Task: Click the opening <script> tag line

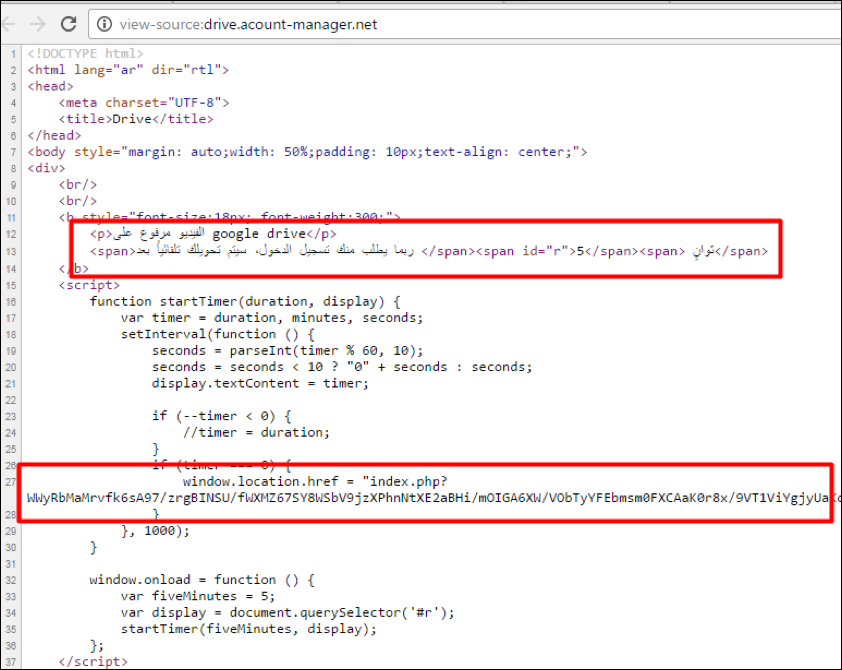Action: [x=89, y=285]
